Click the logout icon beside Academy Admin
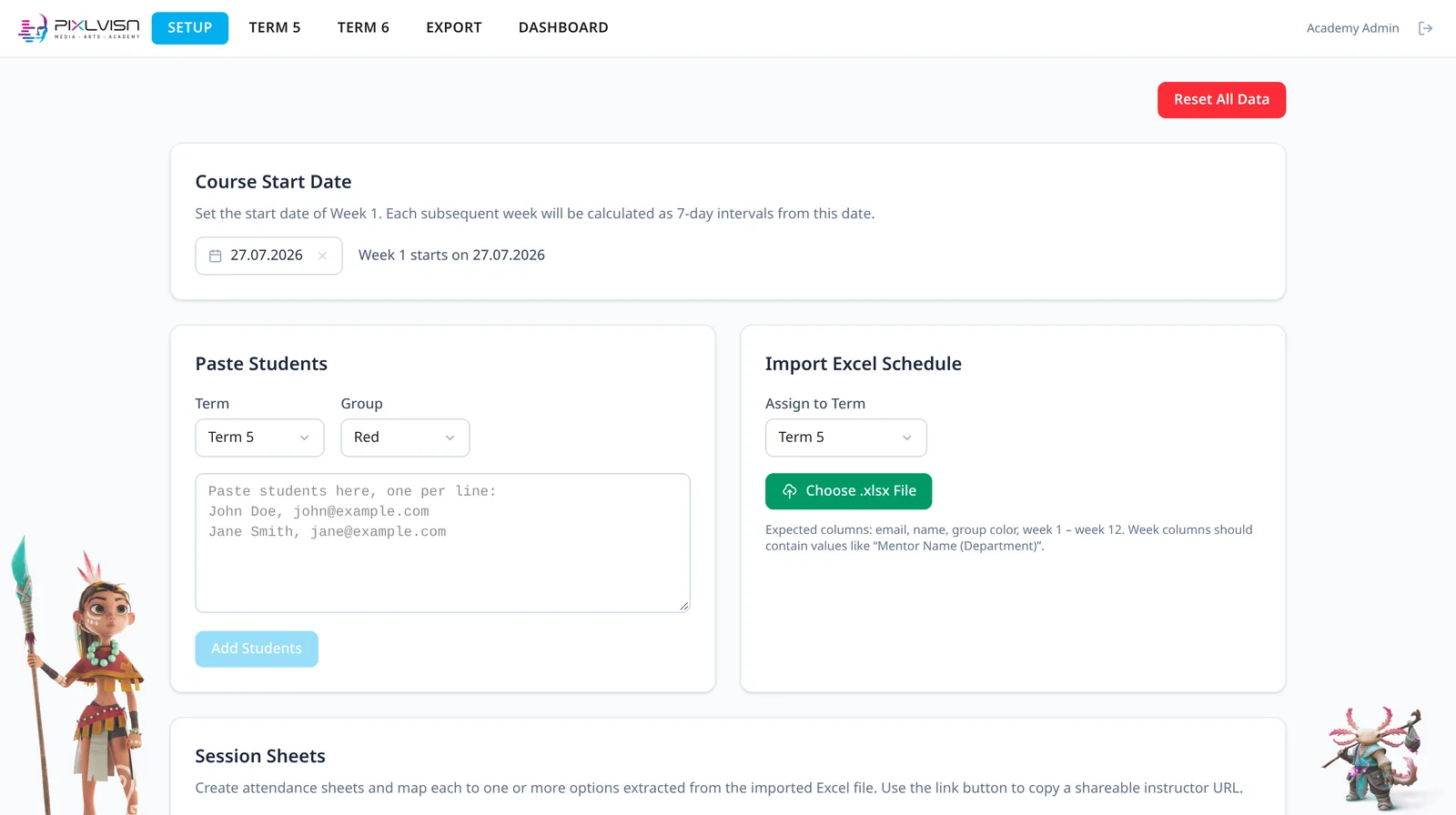The image size is (1456, 815). pyautogui.click(x=1425, y=28)
